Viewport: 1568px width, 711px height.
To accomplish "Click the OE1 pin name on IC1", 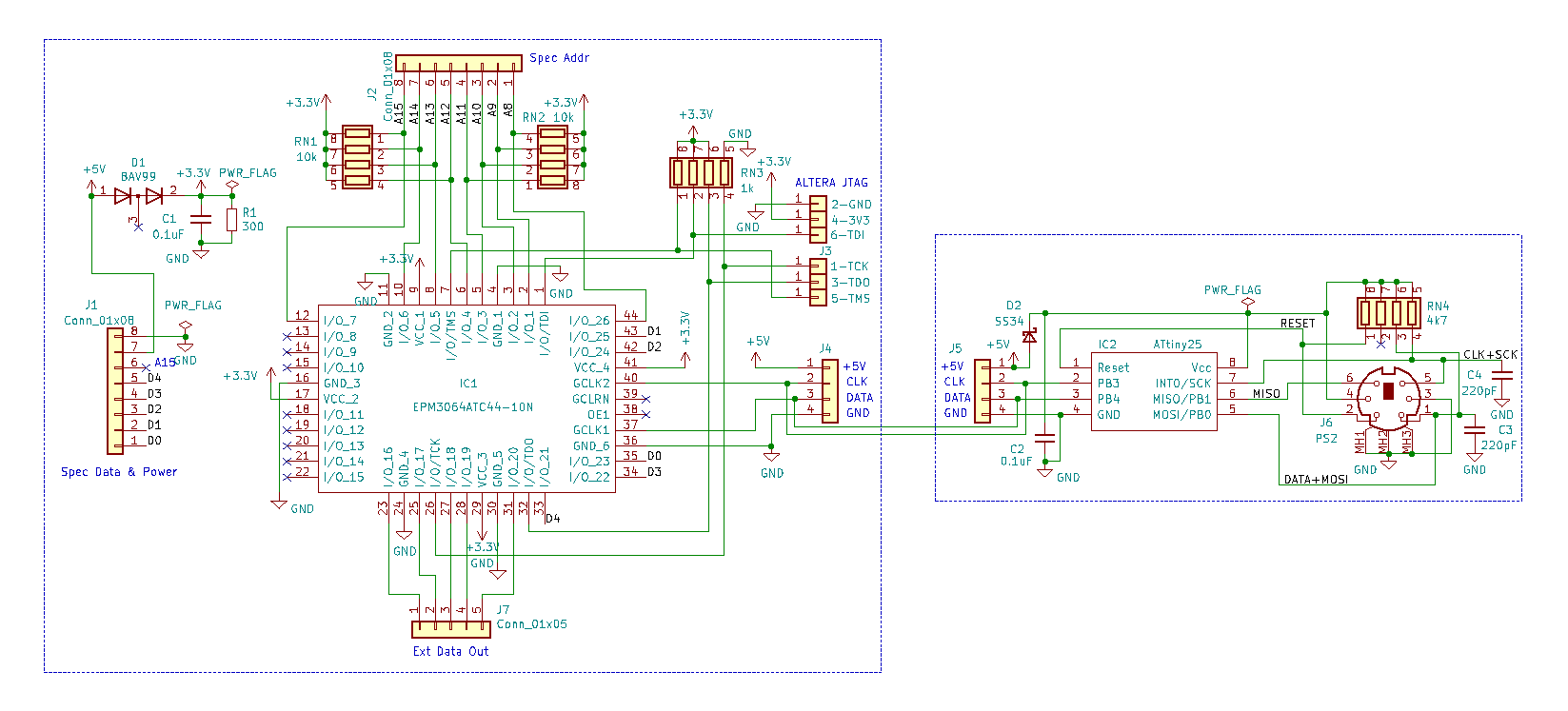I will (x=599, y=415).
